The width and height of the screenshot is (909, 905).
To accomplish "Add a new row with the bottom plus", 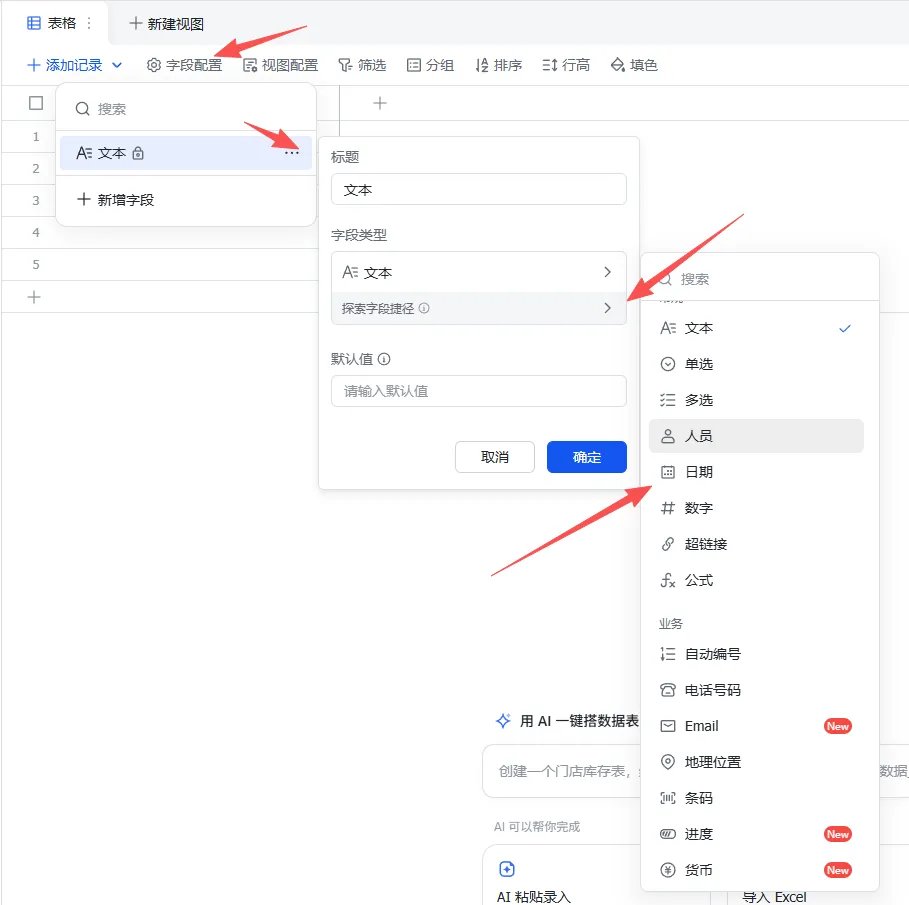I will coord(34,297).
